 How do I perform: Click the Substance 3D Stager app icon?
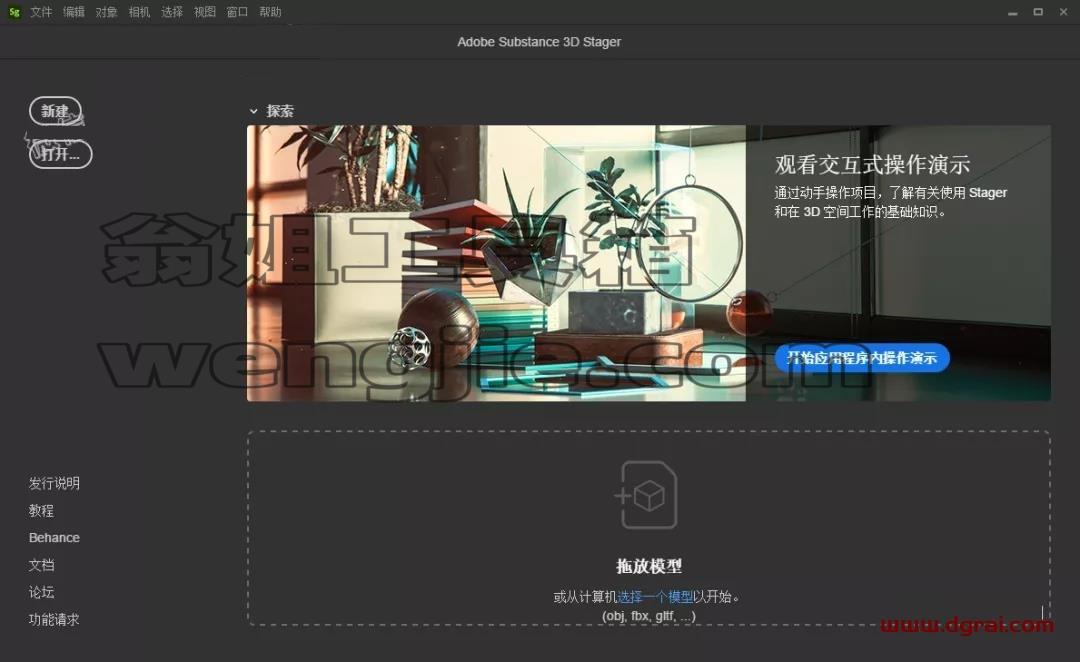[x=14, y=12]
